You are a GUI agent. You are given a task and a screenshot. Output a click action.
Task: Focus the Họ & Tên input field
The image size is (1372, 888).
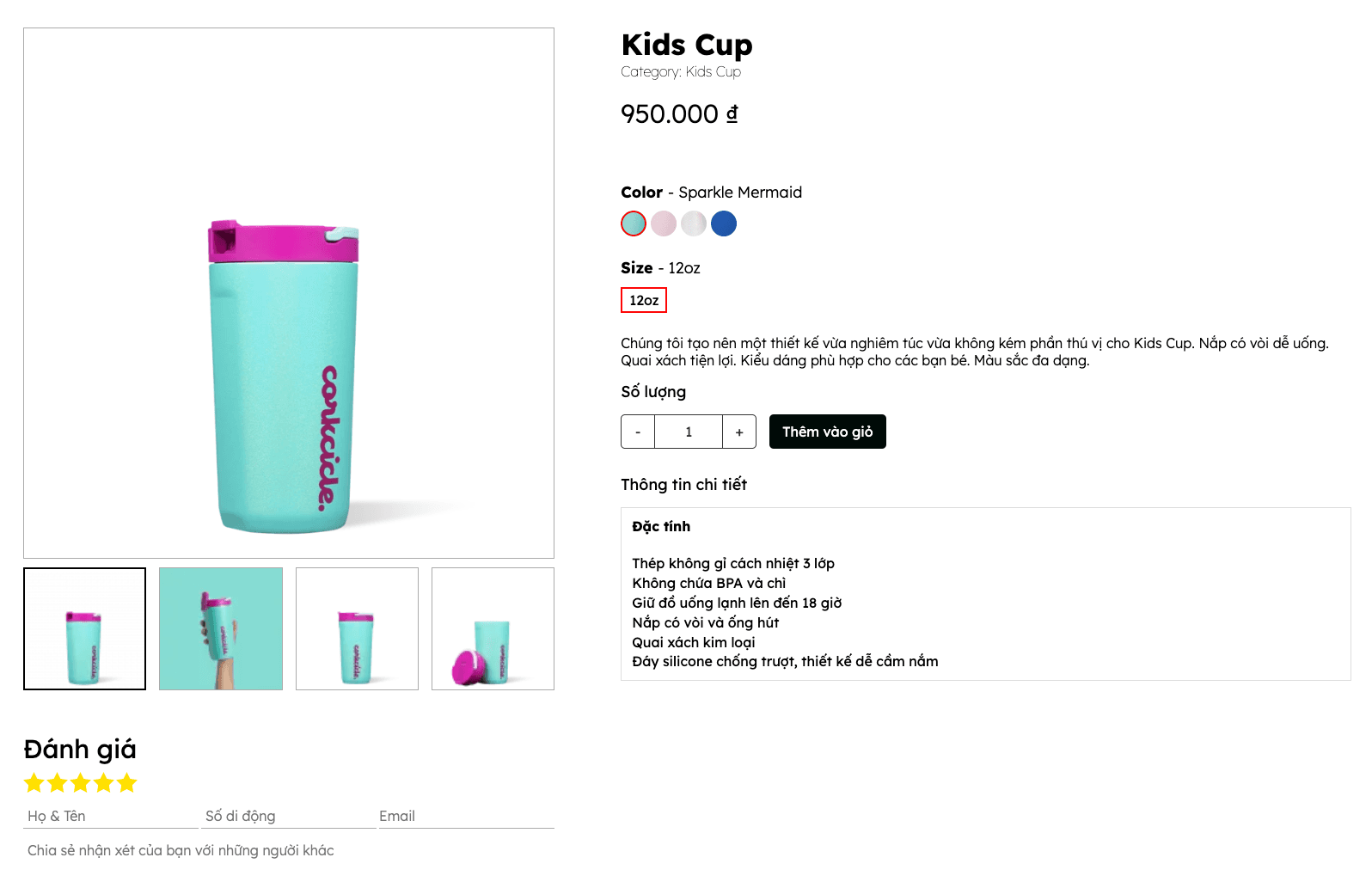111,816
